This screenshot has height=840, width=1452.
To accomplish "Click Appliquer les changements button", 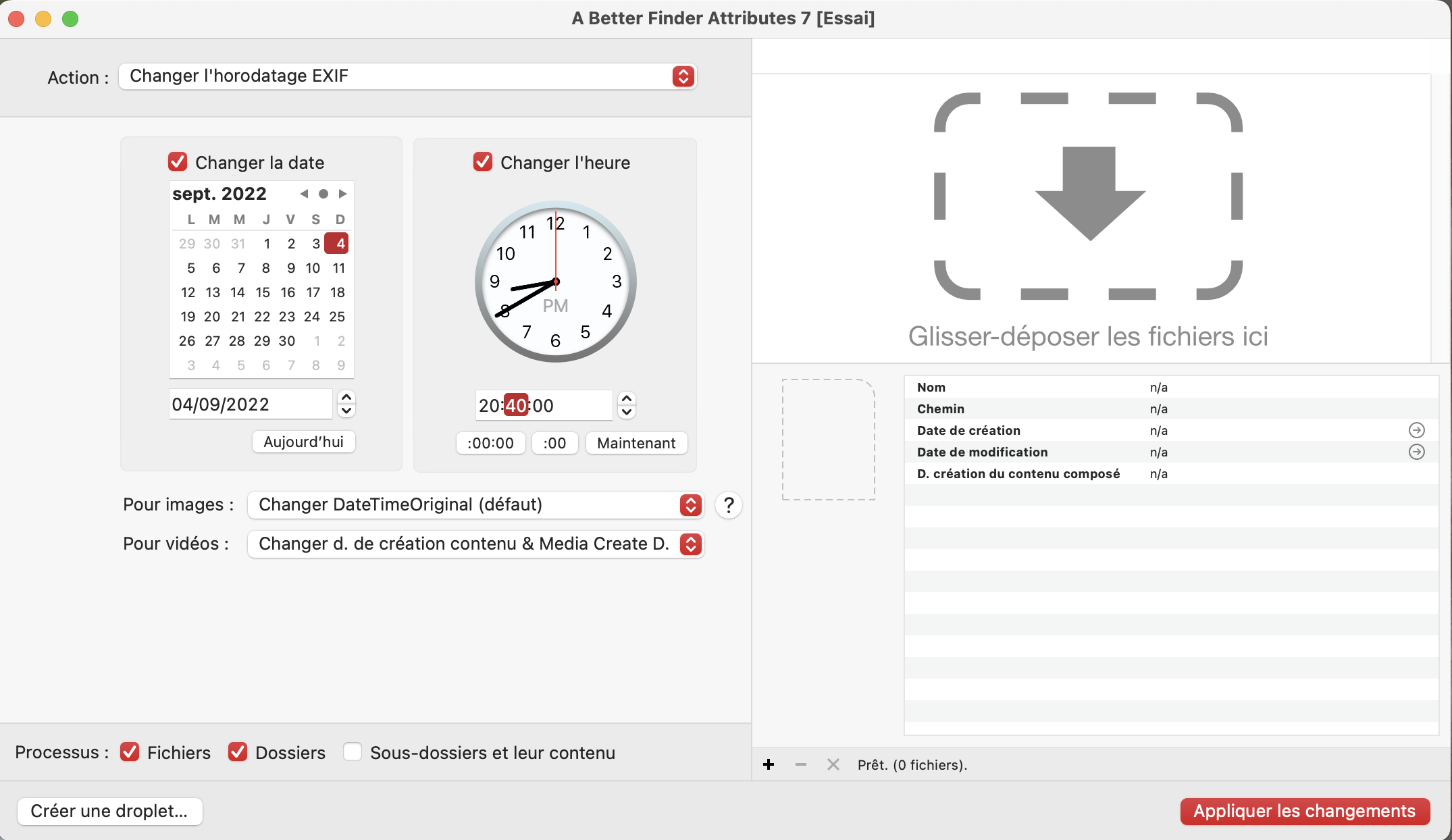I will [x=1304, y=811].
